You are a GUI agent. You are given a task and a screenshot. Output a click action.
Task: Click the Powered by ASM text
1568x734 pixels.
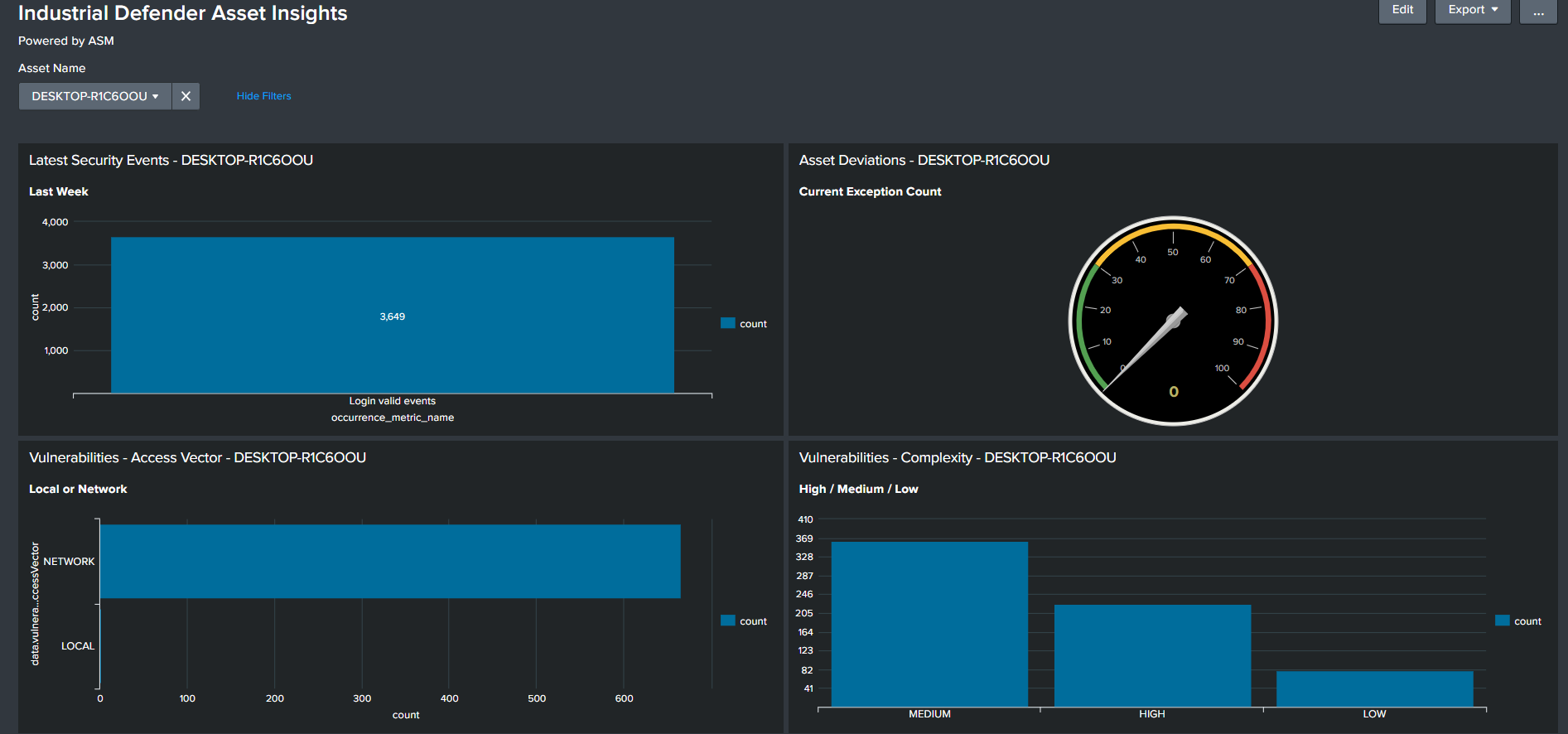pos(66,41)
